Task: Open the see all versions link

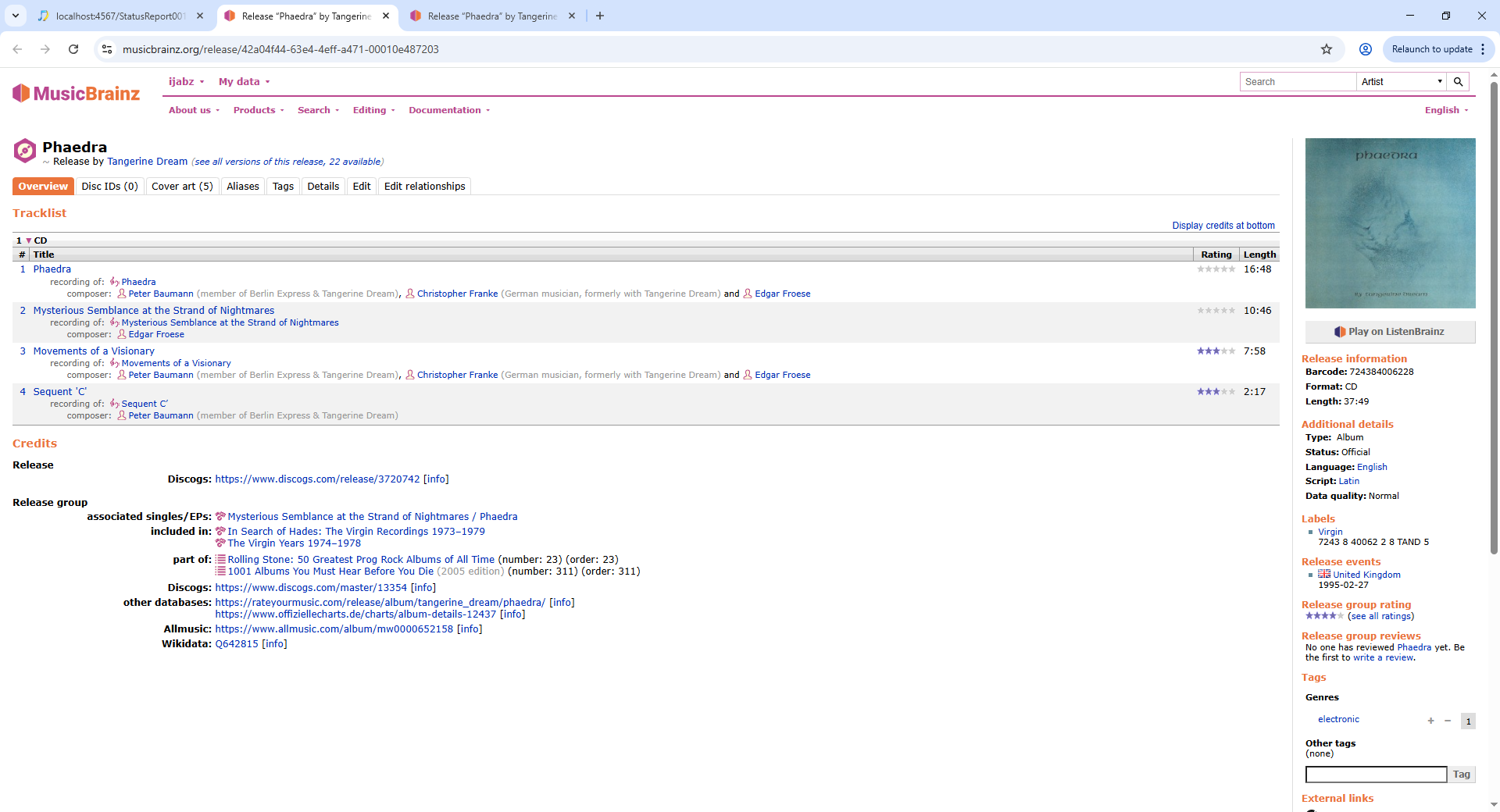Action: tap(287, 162)
